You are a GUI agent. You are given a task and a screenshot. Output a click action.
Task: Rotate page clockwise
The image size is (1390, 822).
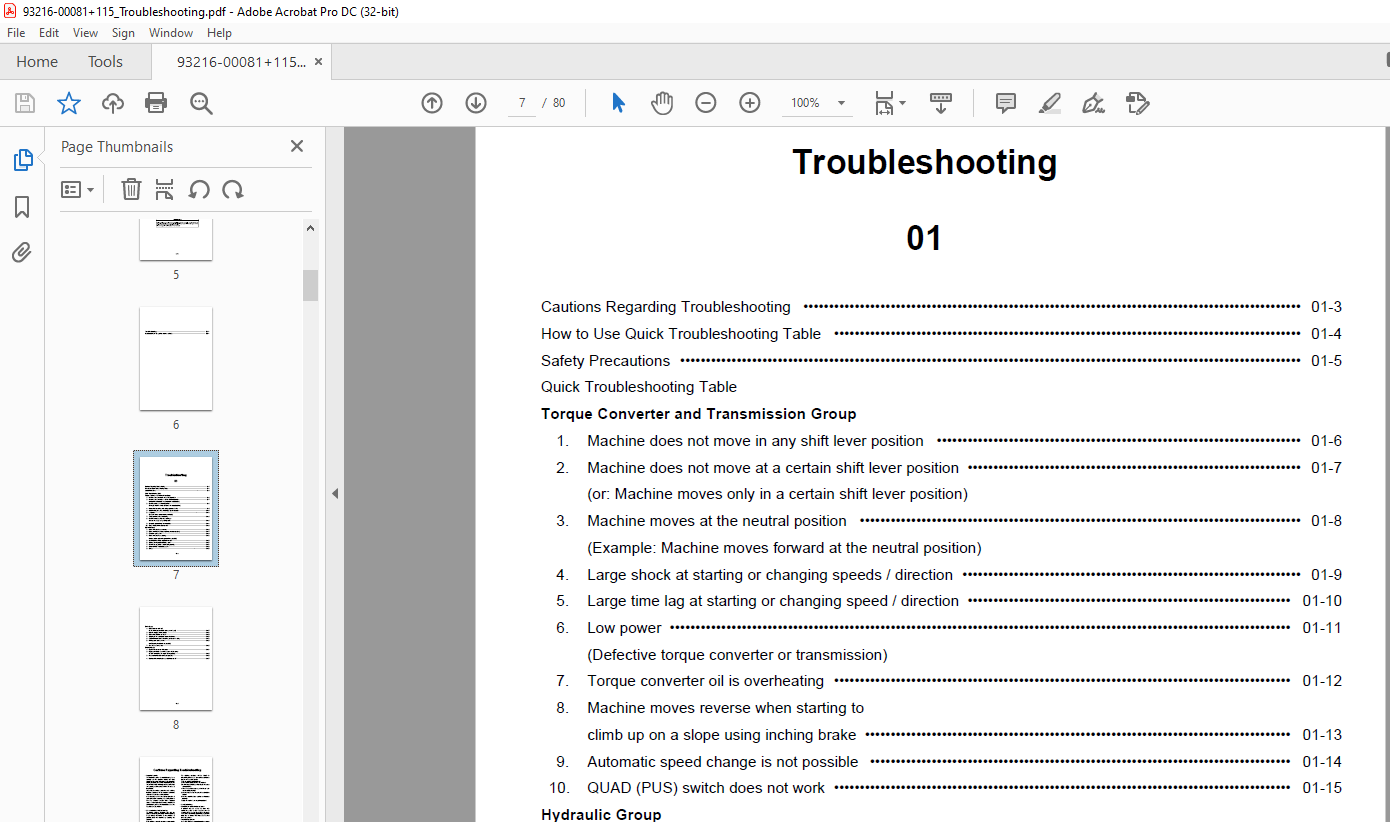(x=233, y=189)
